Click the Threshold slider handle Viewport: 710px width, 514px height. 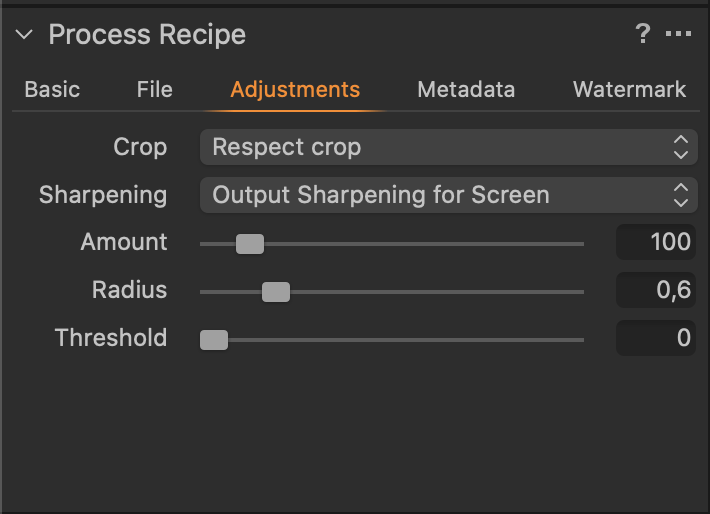pos(214,339)
